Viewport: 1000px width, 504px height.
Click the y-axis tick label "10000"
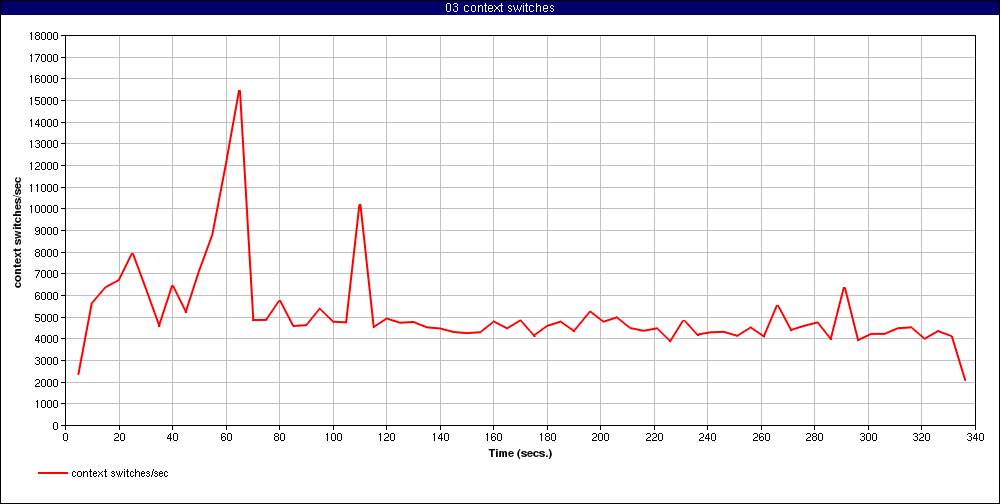[x=44, y=209]
